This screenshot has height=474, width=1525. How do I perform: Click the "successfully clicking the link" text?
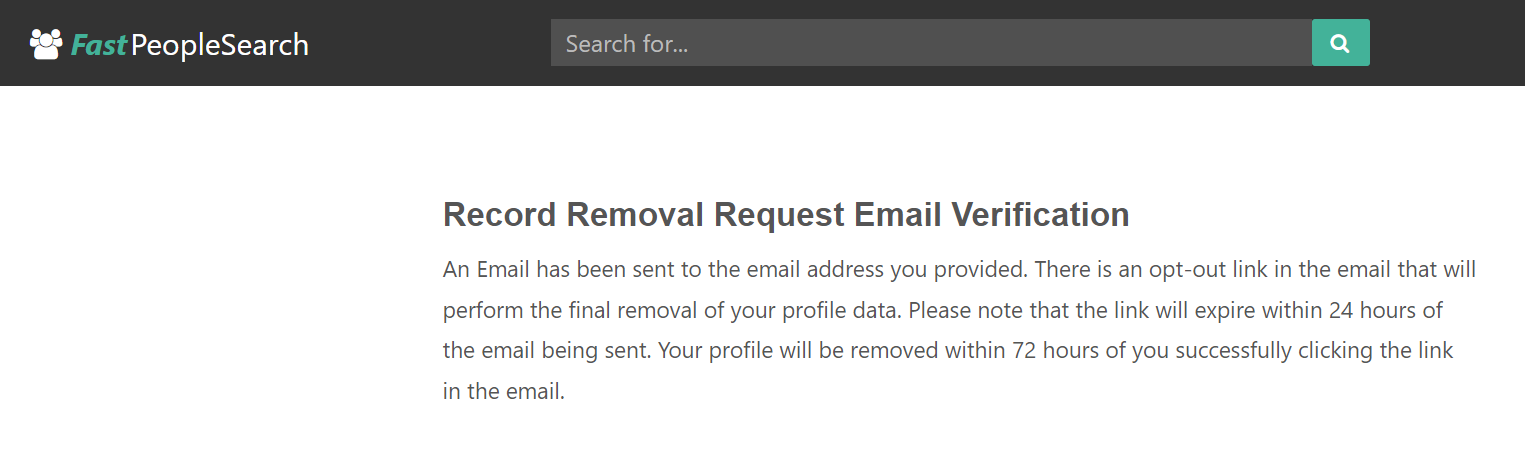1314,351
